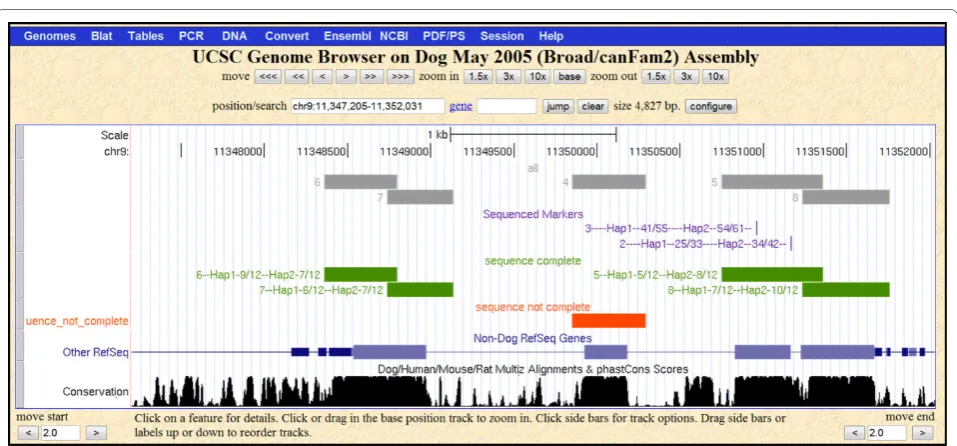957x446 pixels.
Task: Click the move end amount field
Action: click(887, 433)
